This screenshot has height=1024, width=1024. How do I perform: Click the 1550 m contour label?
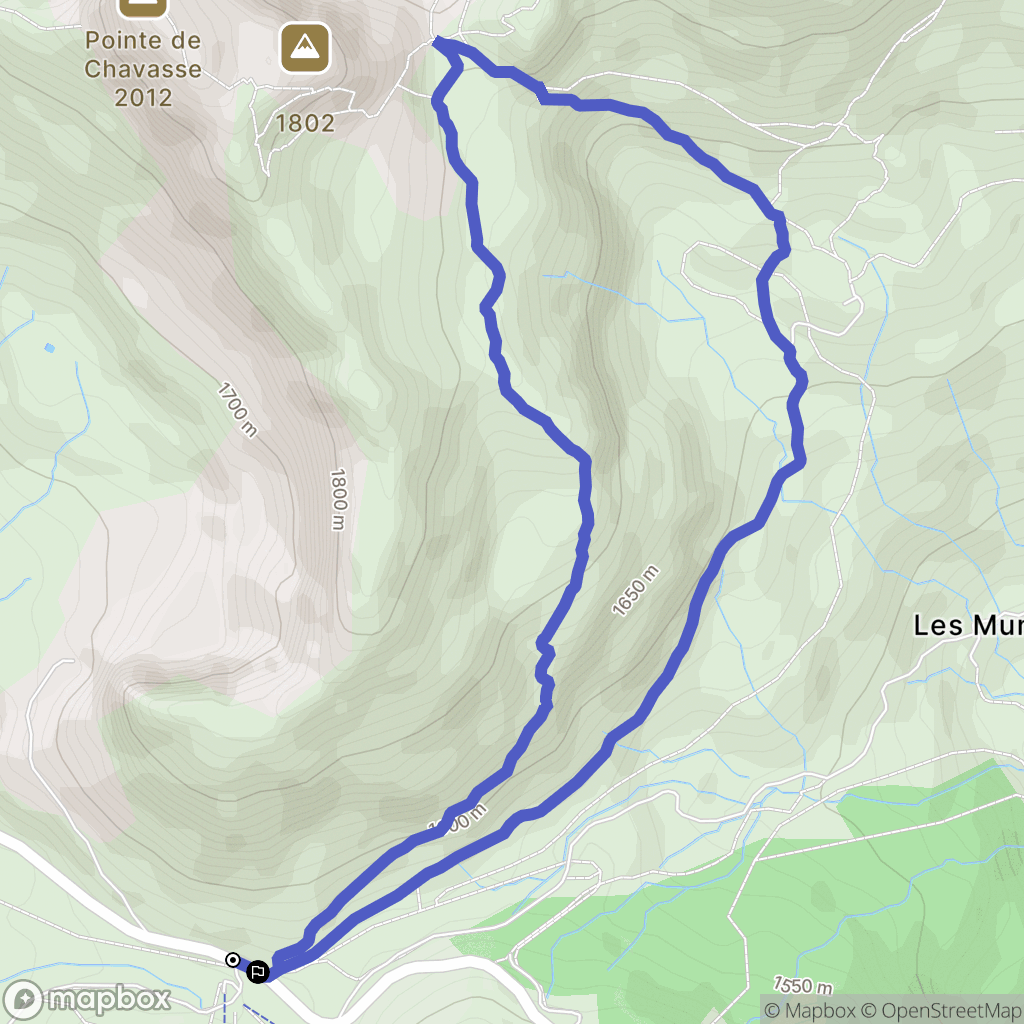click(x=803, y=985)
